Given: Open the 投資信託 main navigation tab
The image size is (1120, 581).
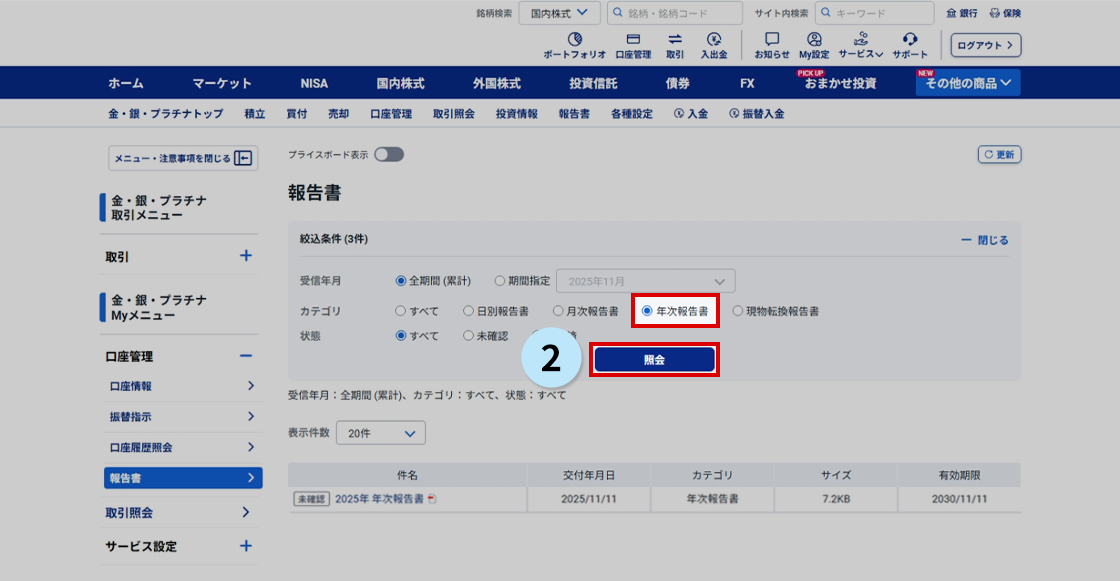Looking at the screenshot, I should 593,83.
